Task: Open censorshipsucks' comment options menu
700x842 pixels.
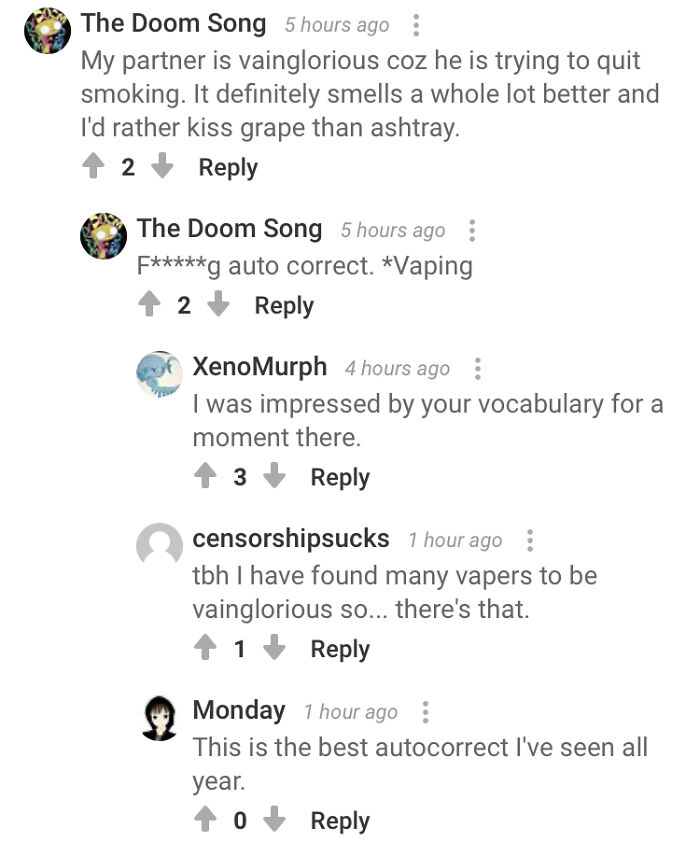Action: [529, 539]
